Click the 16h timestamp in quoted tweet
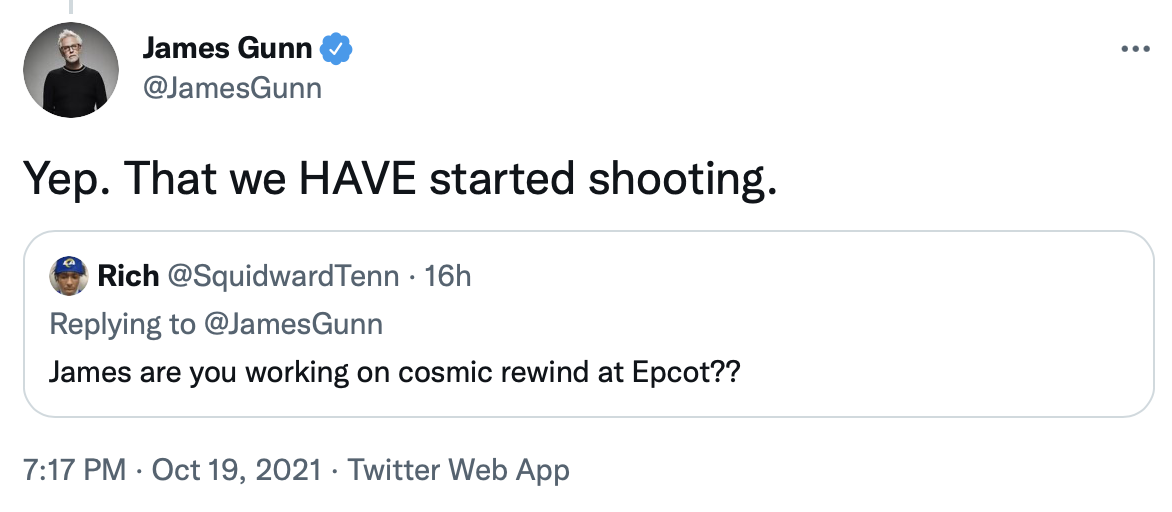 click(447, 276)
